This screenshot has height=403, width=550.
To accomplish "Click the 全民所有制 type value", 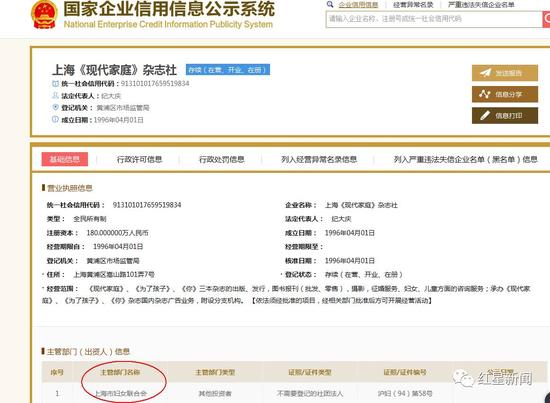I will click(x=90, y=219).
